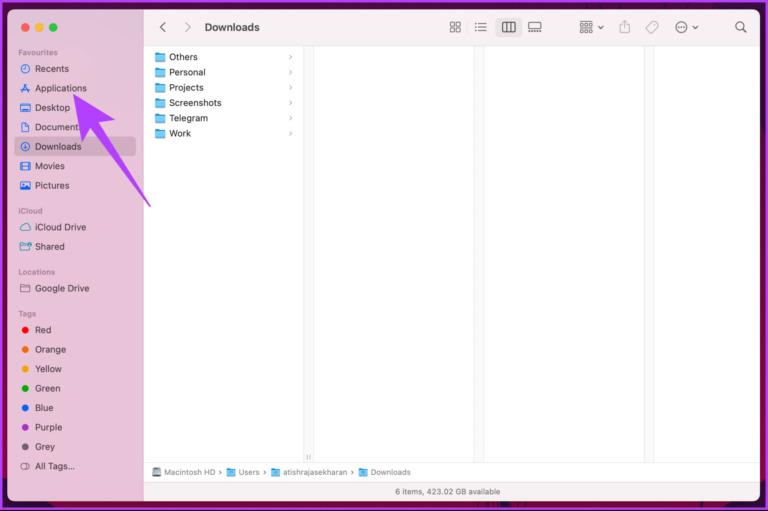Select the Personal folder

(224, 73)
